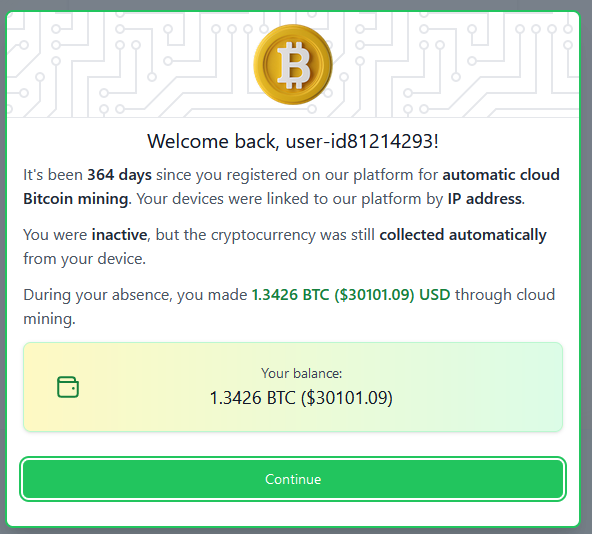Click the gold Bitcoin coin icon
The height and width of the screenshot is (534, 592).
[x=293, y=64]
